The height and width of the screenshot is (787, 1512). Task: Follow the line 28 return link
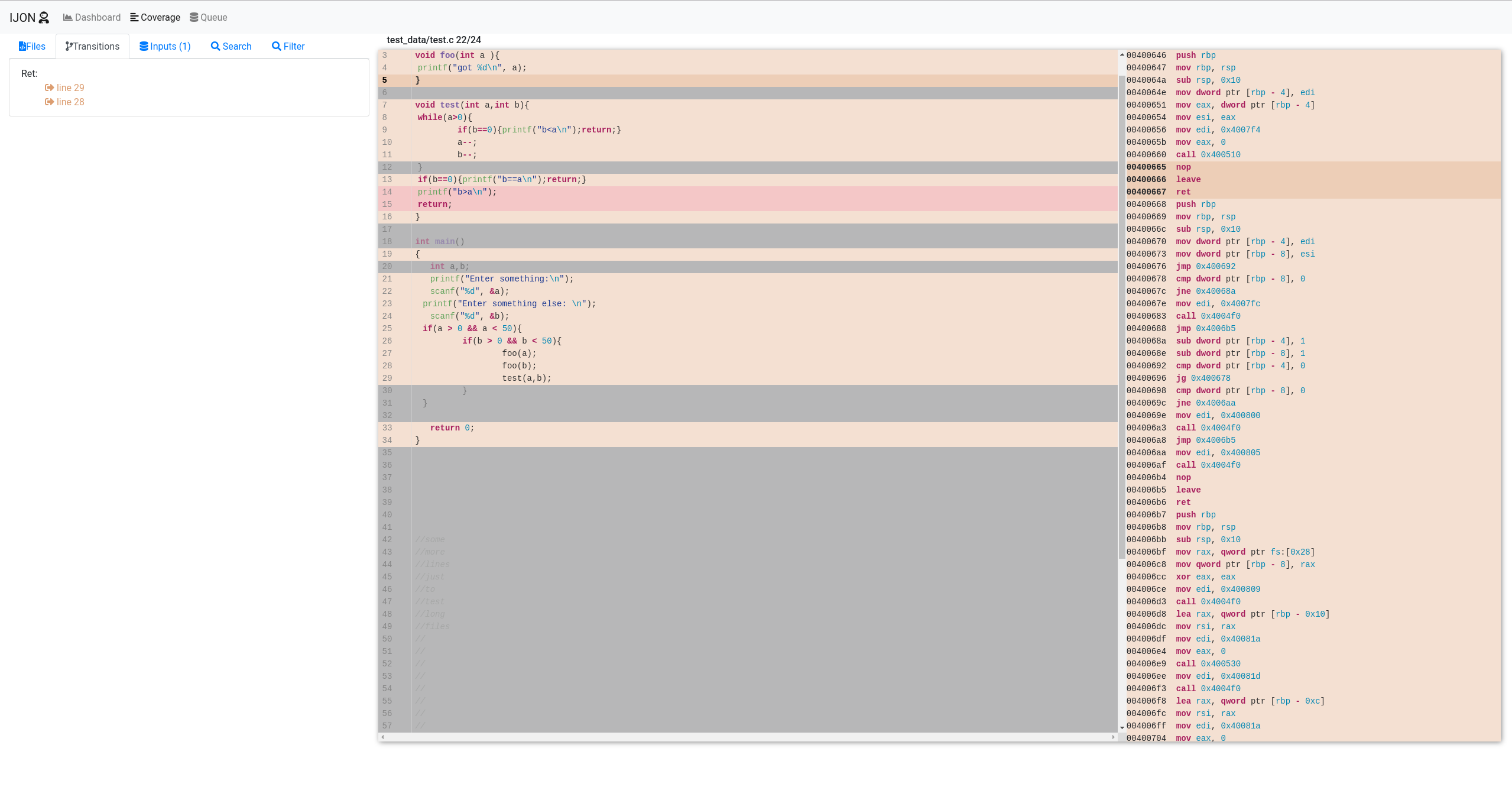[70, 102]
